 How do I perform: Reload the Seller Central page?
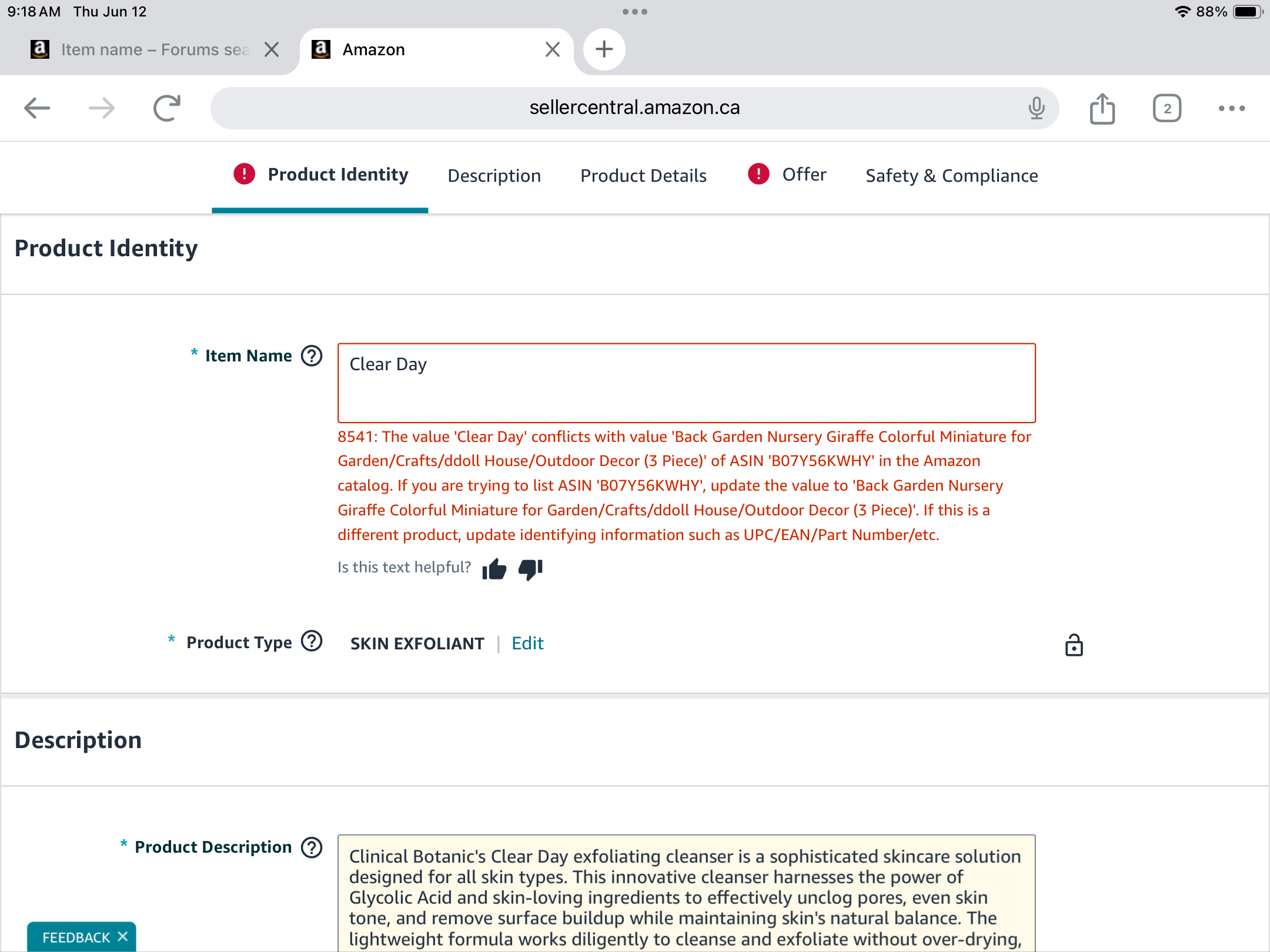166,108
